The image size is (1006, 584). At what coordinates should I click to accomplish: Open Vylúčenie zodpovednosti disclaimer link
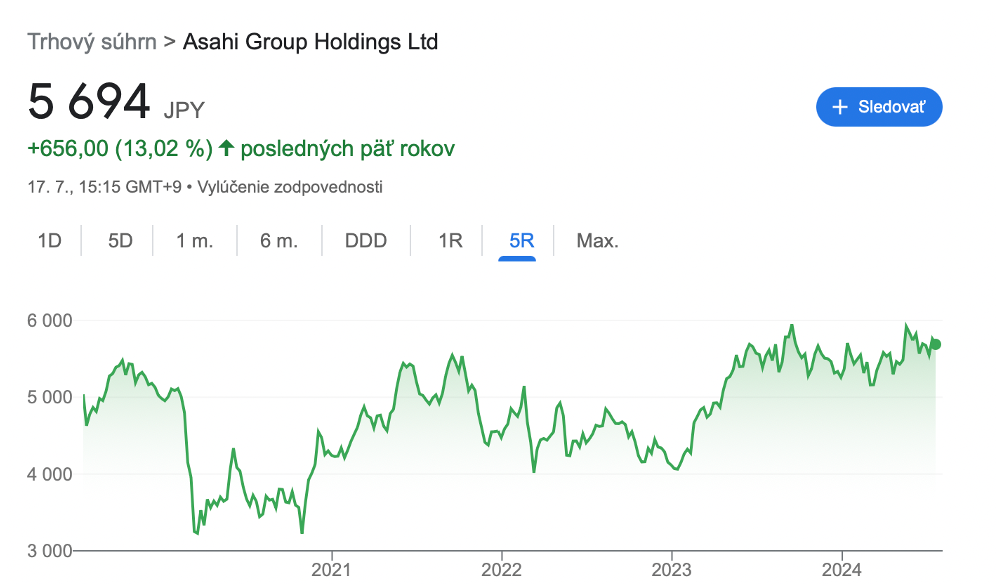click(x=290, y=187)
